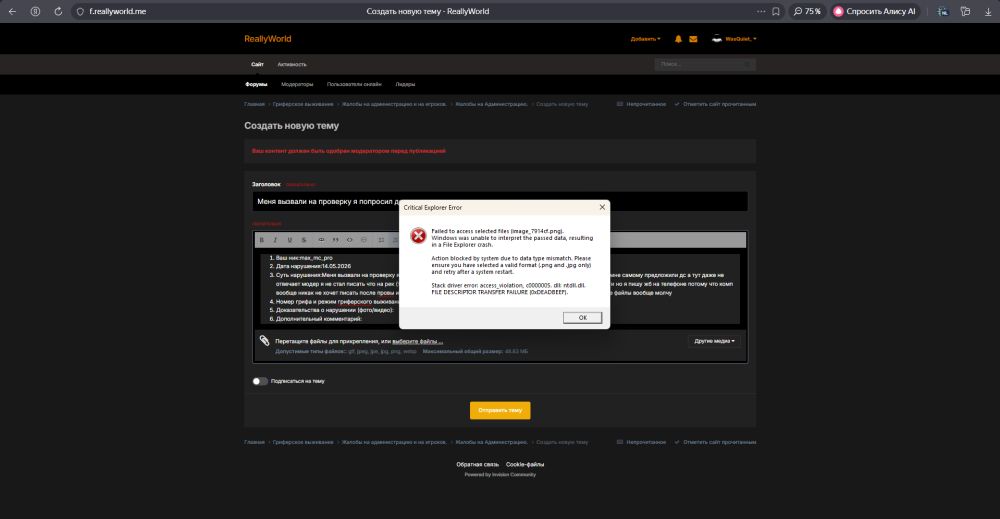
Task: Open the NL extension icon
Action: pos(943,11)
